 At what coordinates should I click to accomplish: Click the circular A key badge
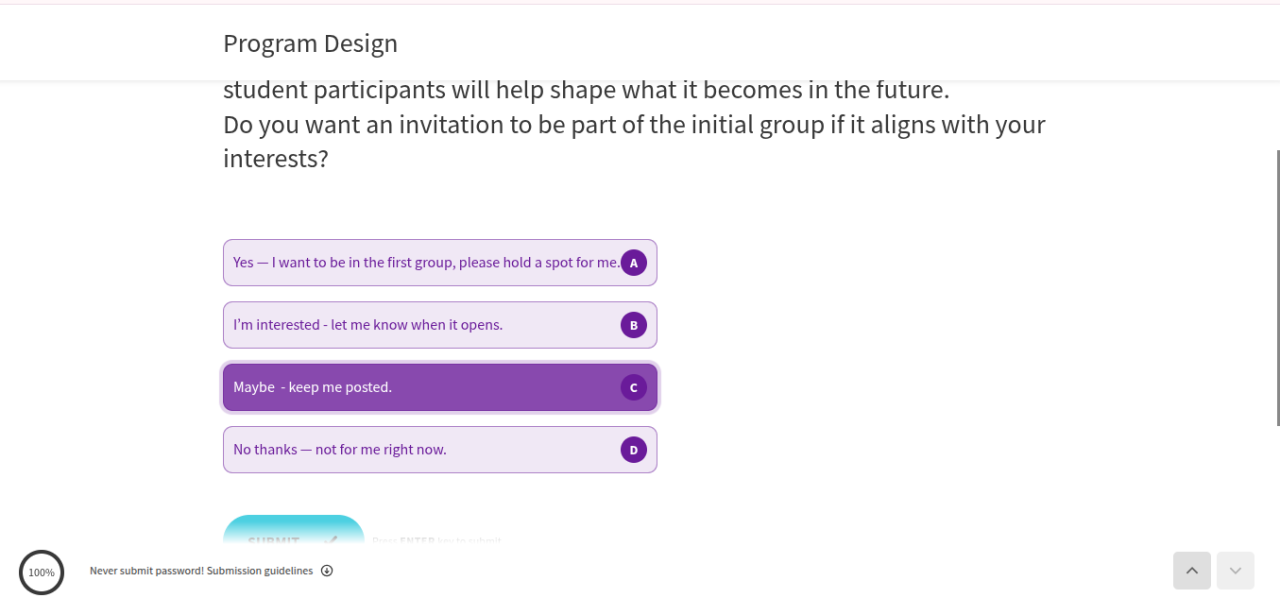coord(633,263)
